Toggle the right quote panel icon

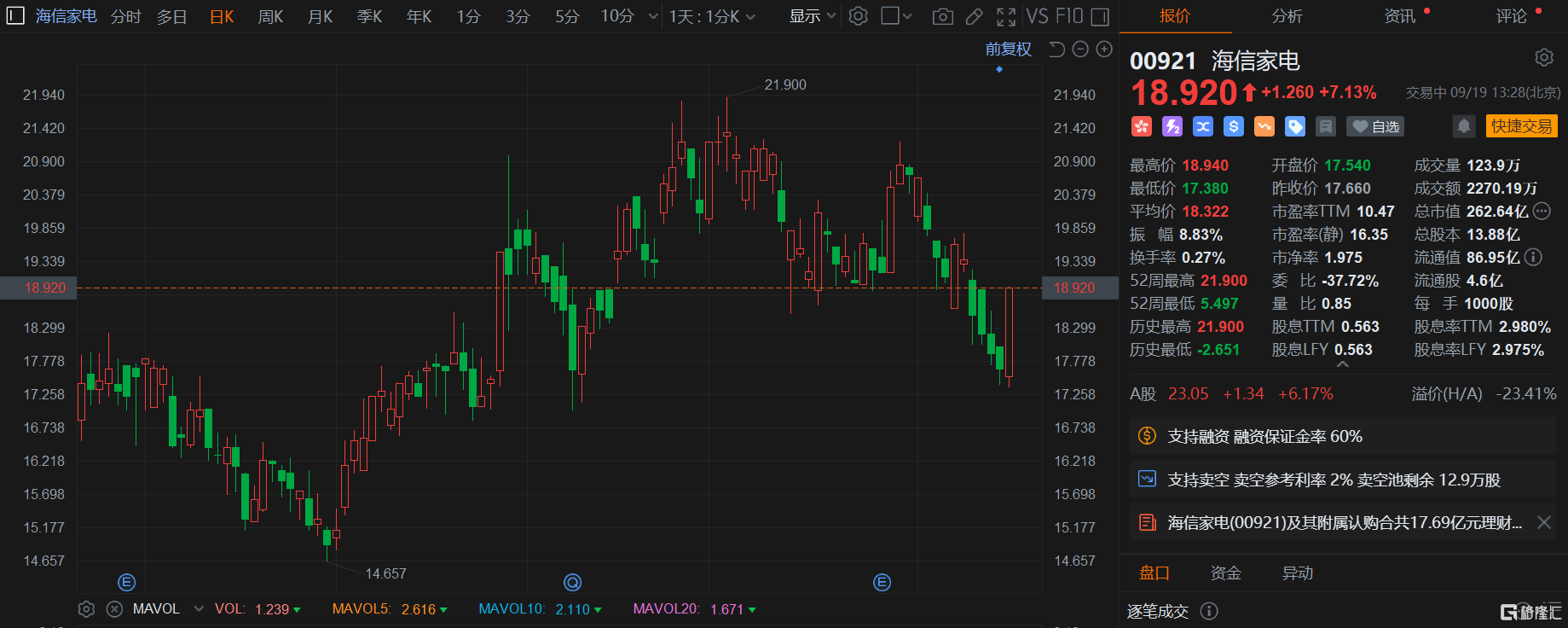point(1100,16)
